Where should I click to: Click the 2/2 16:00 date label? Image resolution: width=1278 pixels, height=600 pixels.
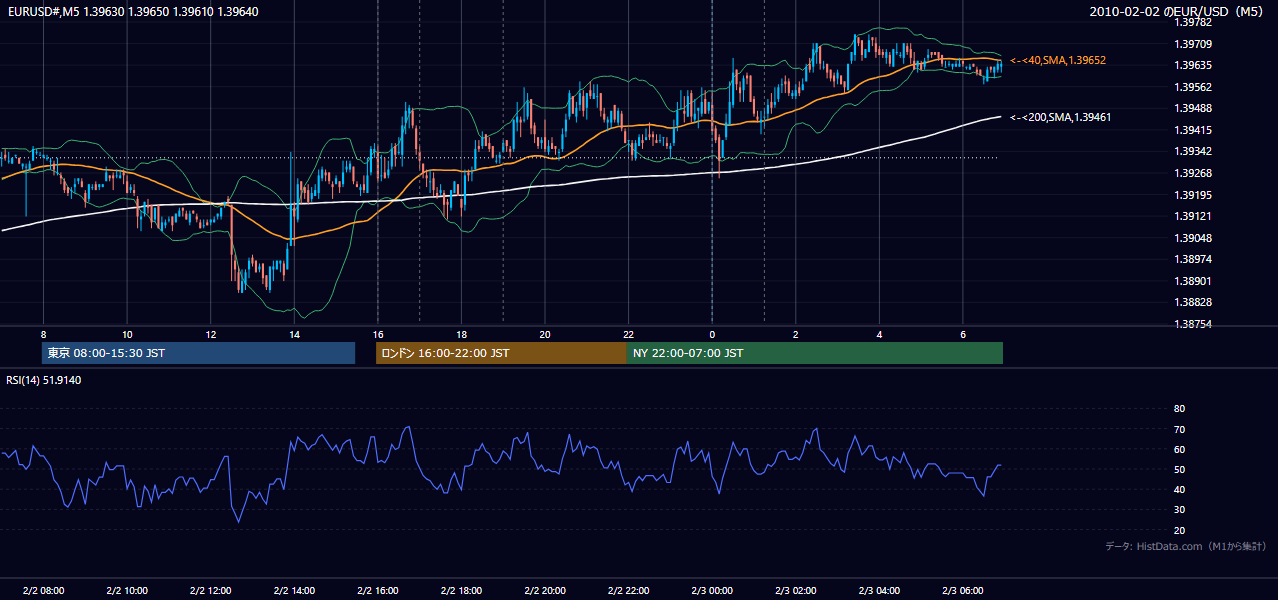(378, 591)
